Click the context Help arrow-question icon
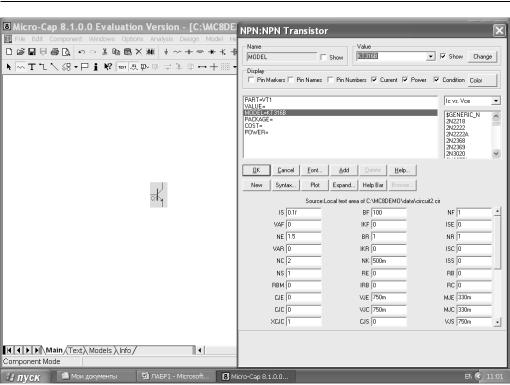510x385 pixels. pyautogui.click(x=107, y=67)
